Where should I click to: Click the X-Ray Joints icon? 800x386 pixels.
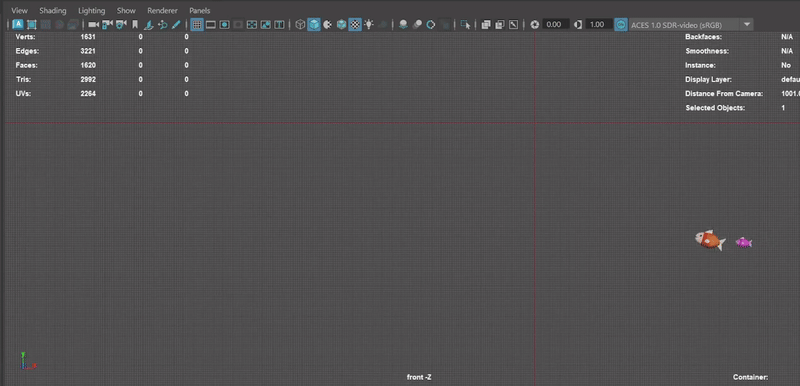[513, 24]
